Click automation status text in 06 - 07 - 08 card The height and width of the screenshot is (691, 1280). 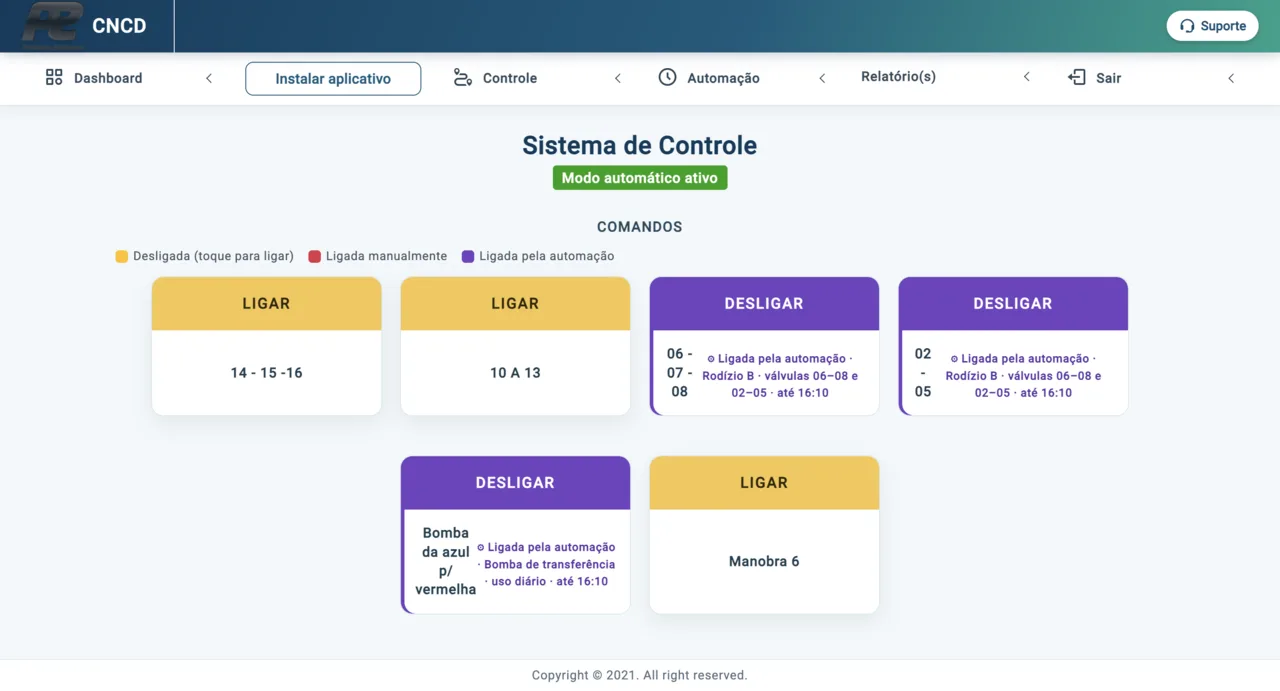click(780, 376)
